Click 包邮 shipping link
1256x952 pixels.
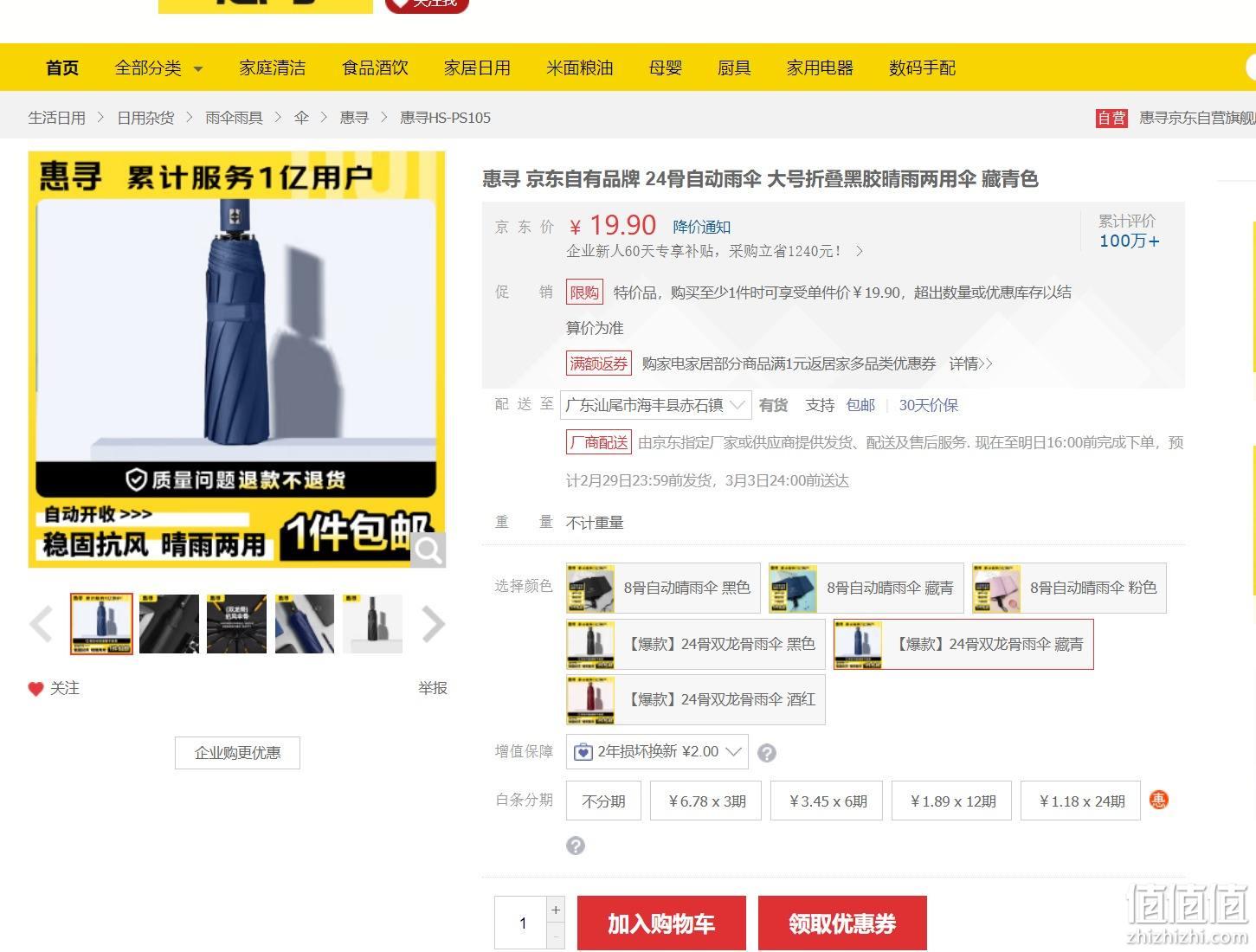click(x=860, y=405)
